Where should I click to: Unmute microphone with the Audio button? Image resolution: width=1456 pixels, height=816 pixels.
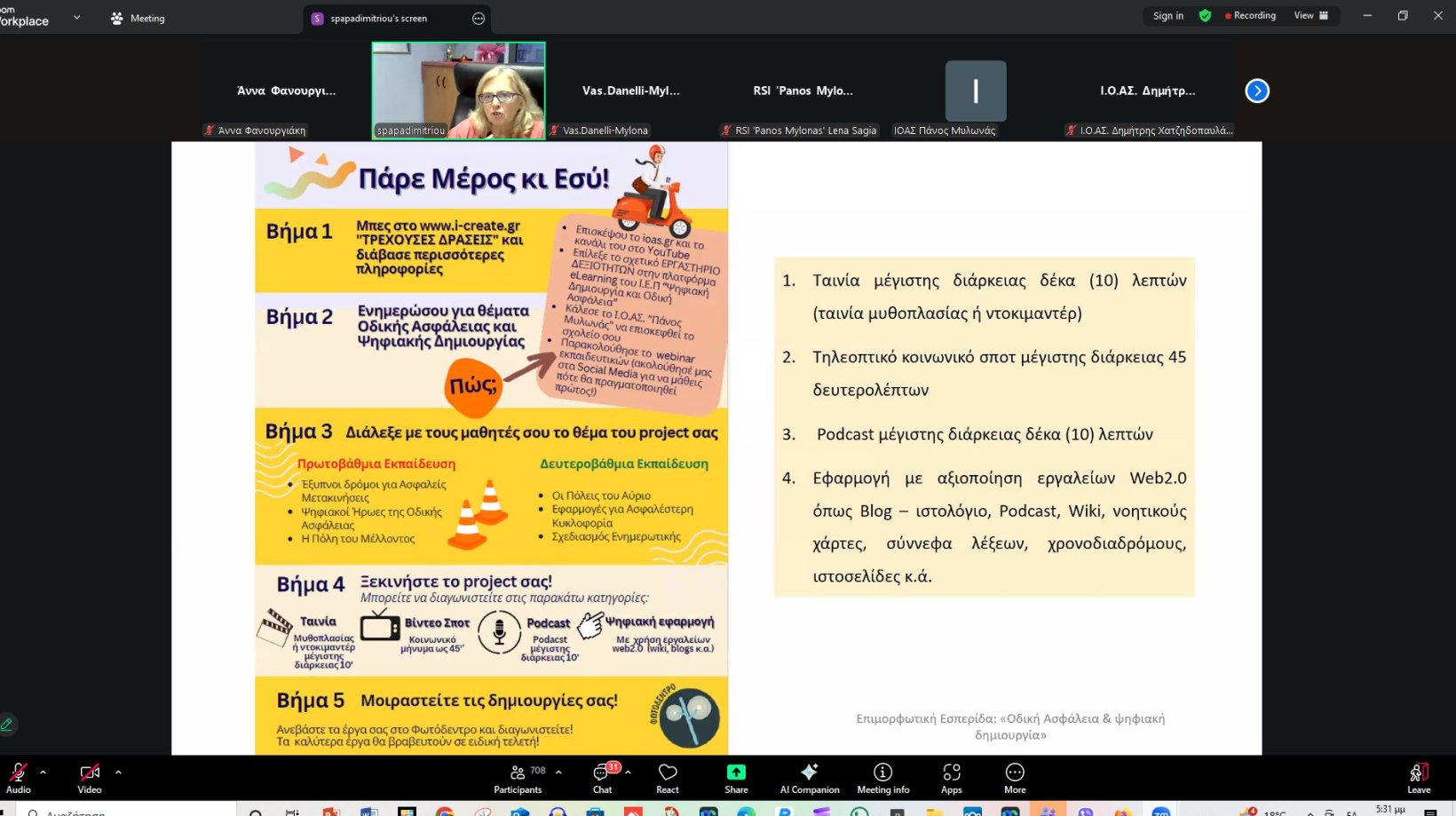[18, 777]
